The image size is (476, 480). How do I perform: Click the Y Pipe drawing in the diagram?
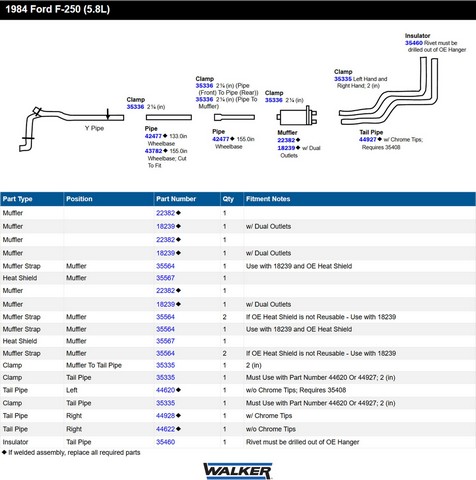[71, 129]
